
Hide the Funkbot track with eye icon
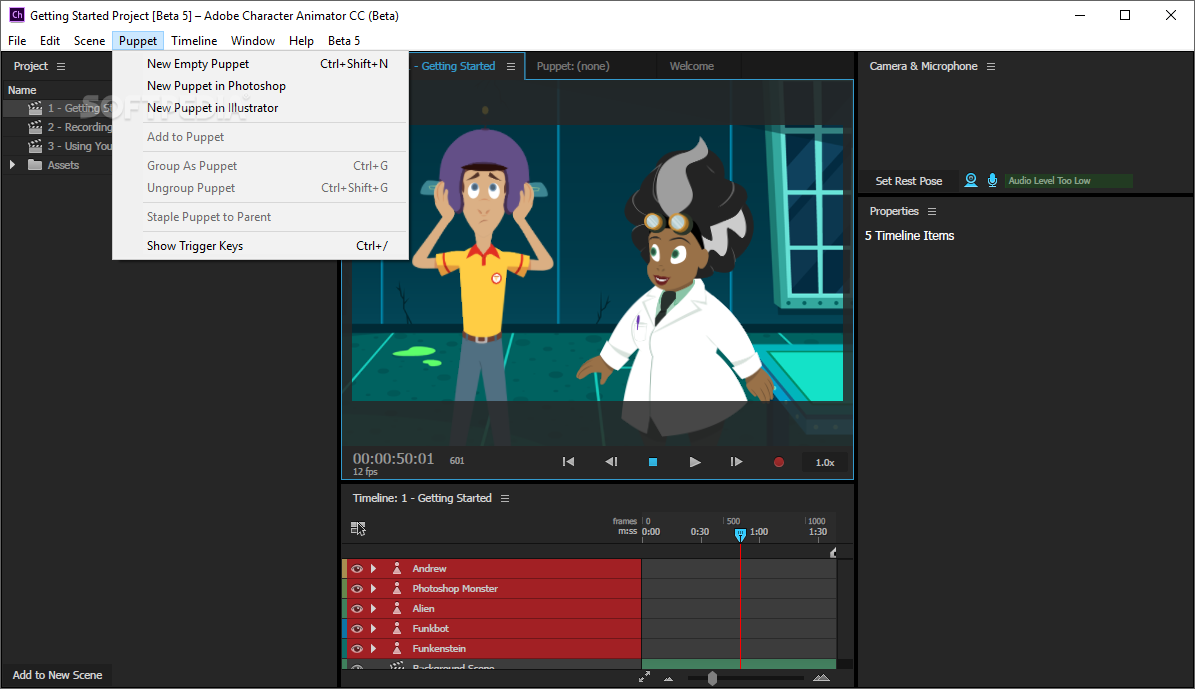tap(357, 628)
